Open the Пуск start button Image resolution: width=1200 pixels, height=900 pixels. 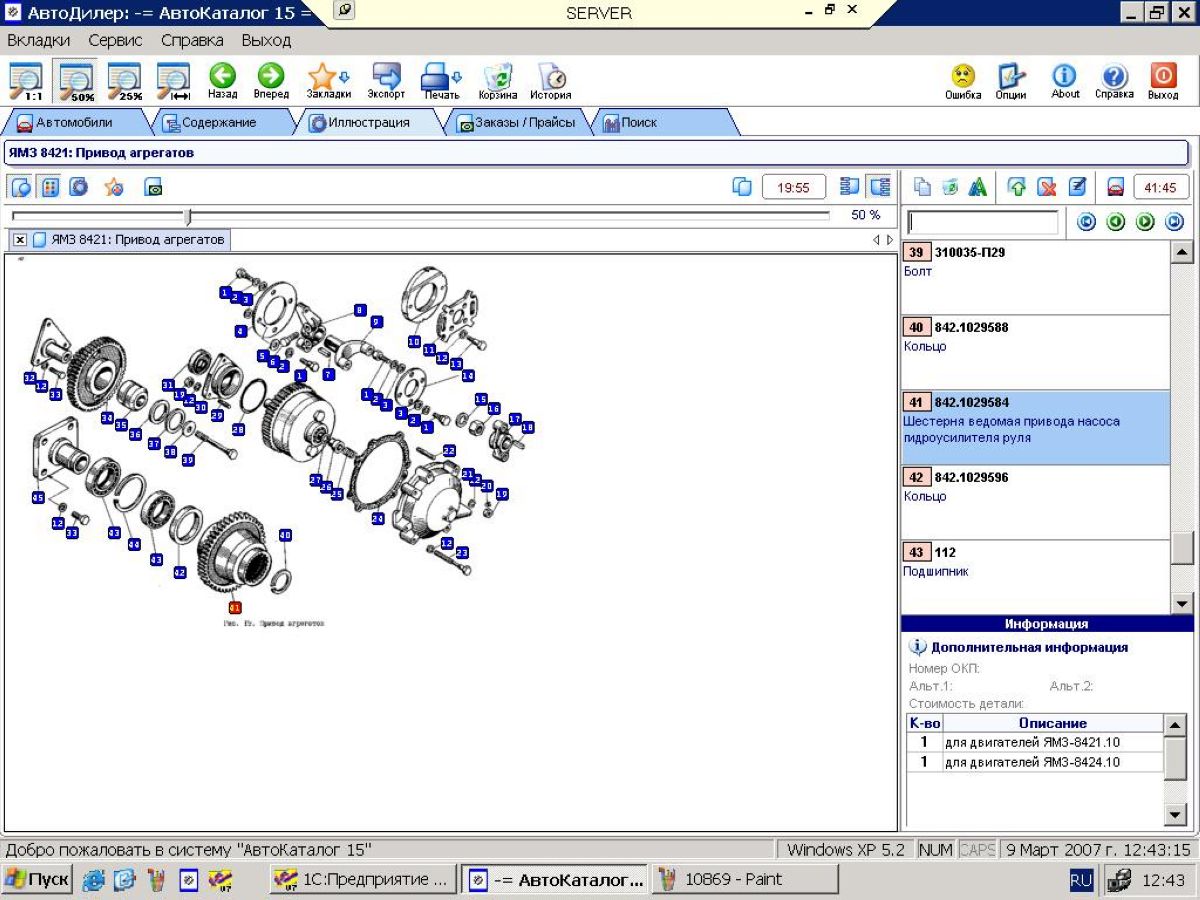click(37, 880)
